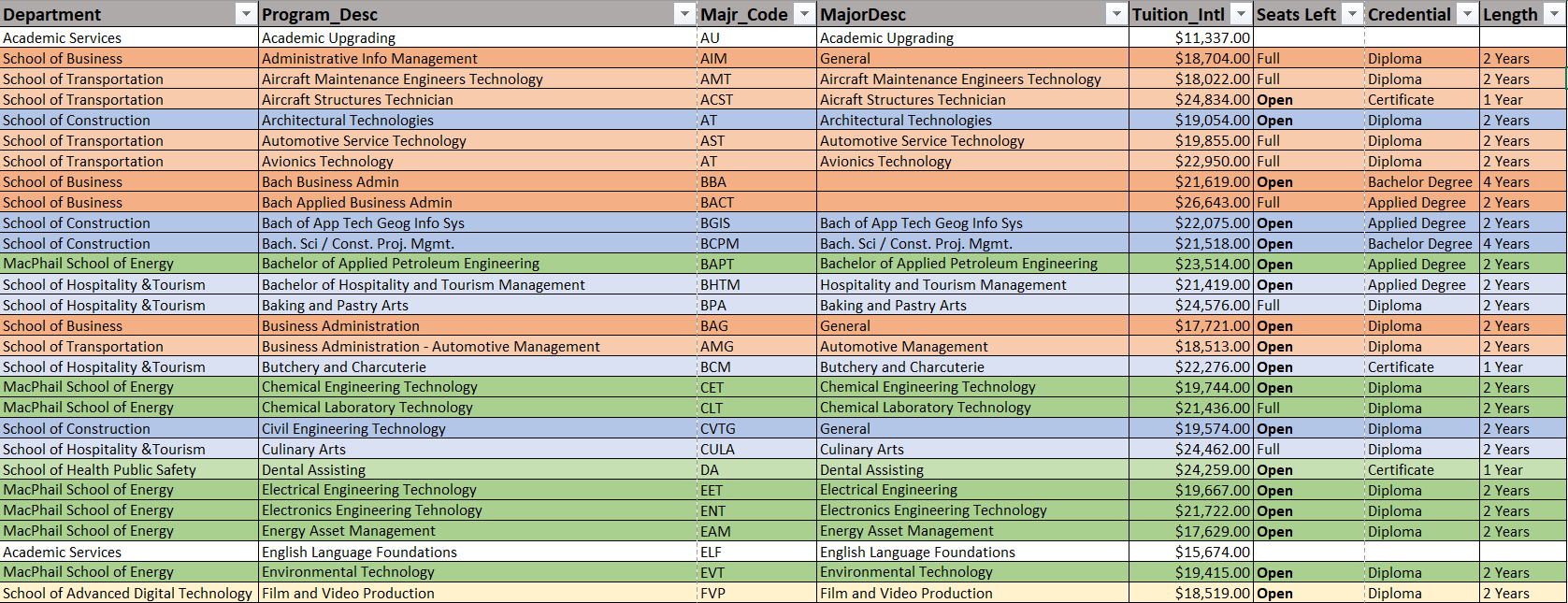Open the Program_Desc filter dropdown arrow
Viewport: 1568px width, 603px height.
[684, 14]
